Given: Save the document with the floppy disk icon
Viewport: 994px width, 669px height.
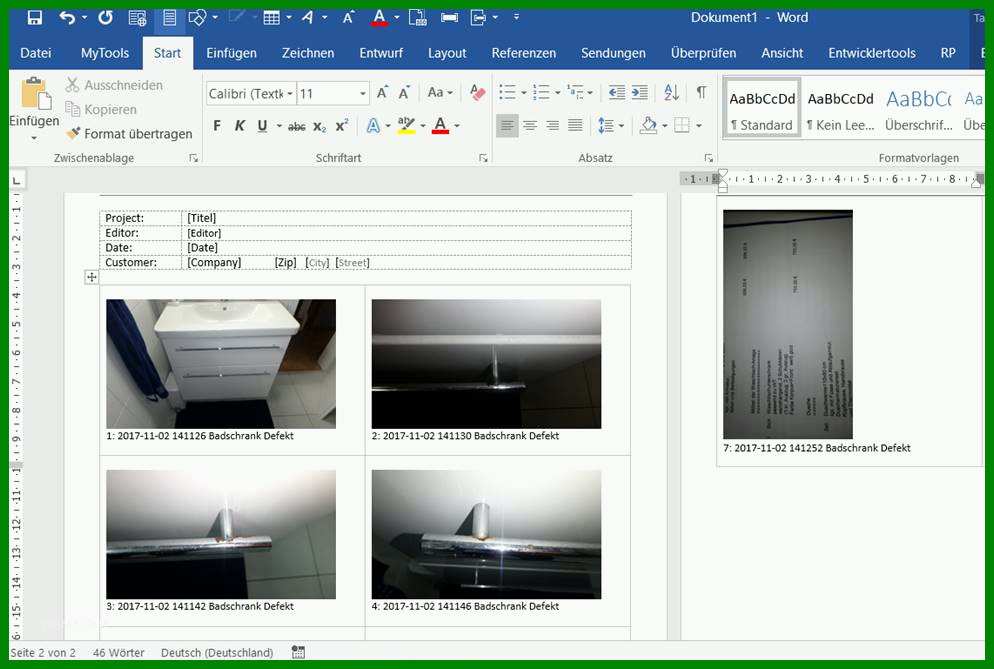Looking at the screenshot, I should coord(34,18).
